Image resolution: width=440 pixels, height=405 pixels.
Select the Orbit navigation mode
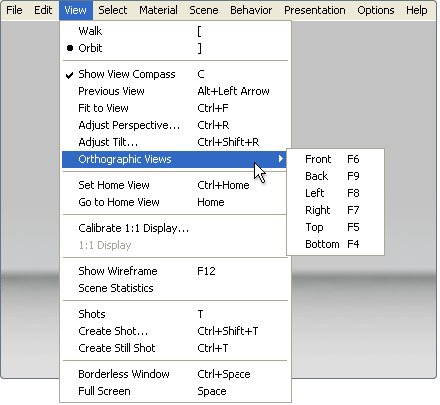tap(175, 48)
